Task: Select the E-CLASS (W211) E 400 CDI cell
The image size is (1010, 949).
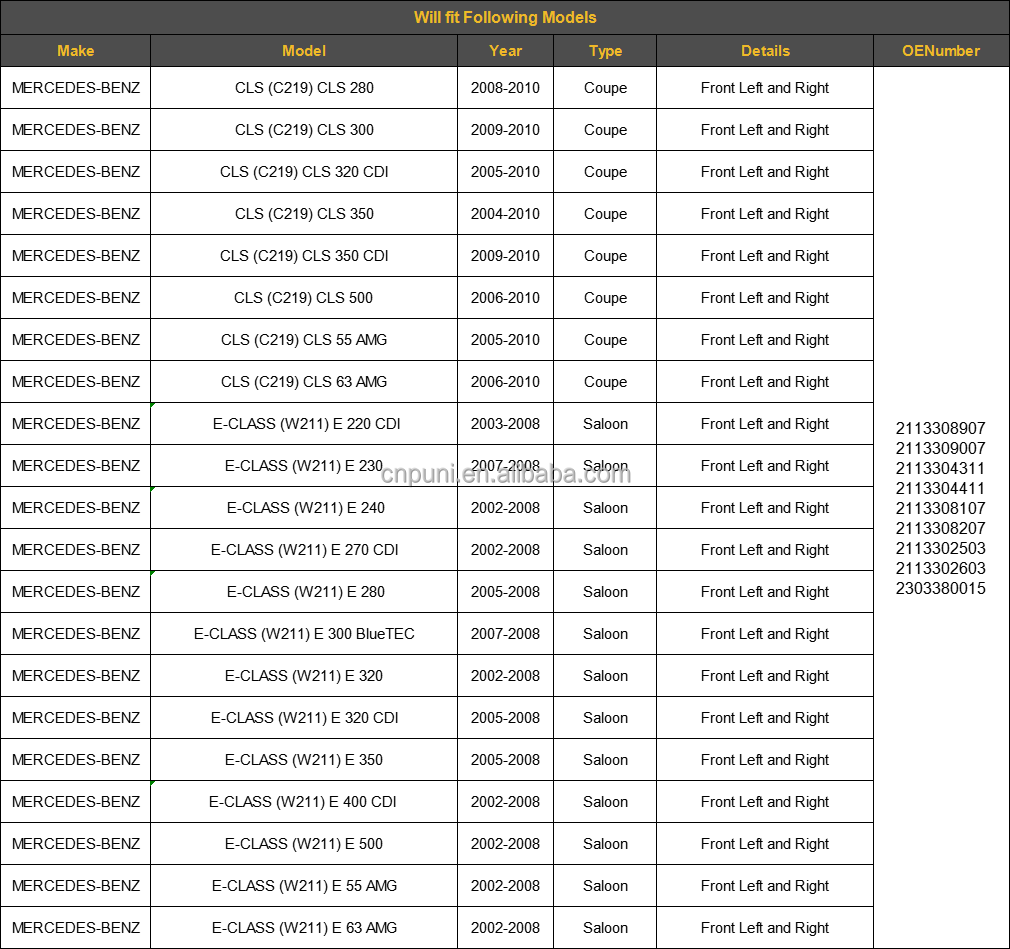Action: tap(304, 801)
